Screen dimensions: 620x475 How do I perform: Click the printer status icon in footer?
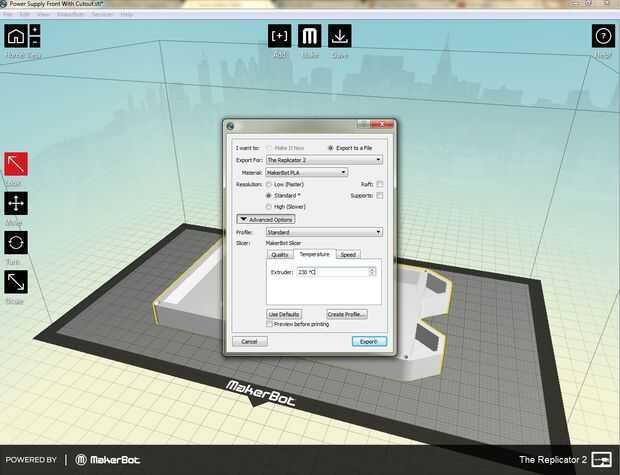pyautogui.click(x=602, y=460)
